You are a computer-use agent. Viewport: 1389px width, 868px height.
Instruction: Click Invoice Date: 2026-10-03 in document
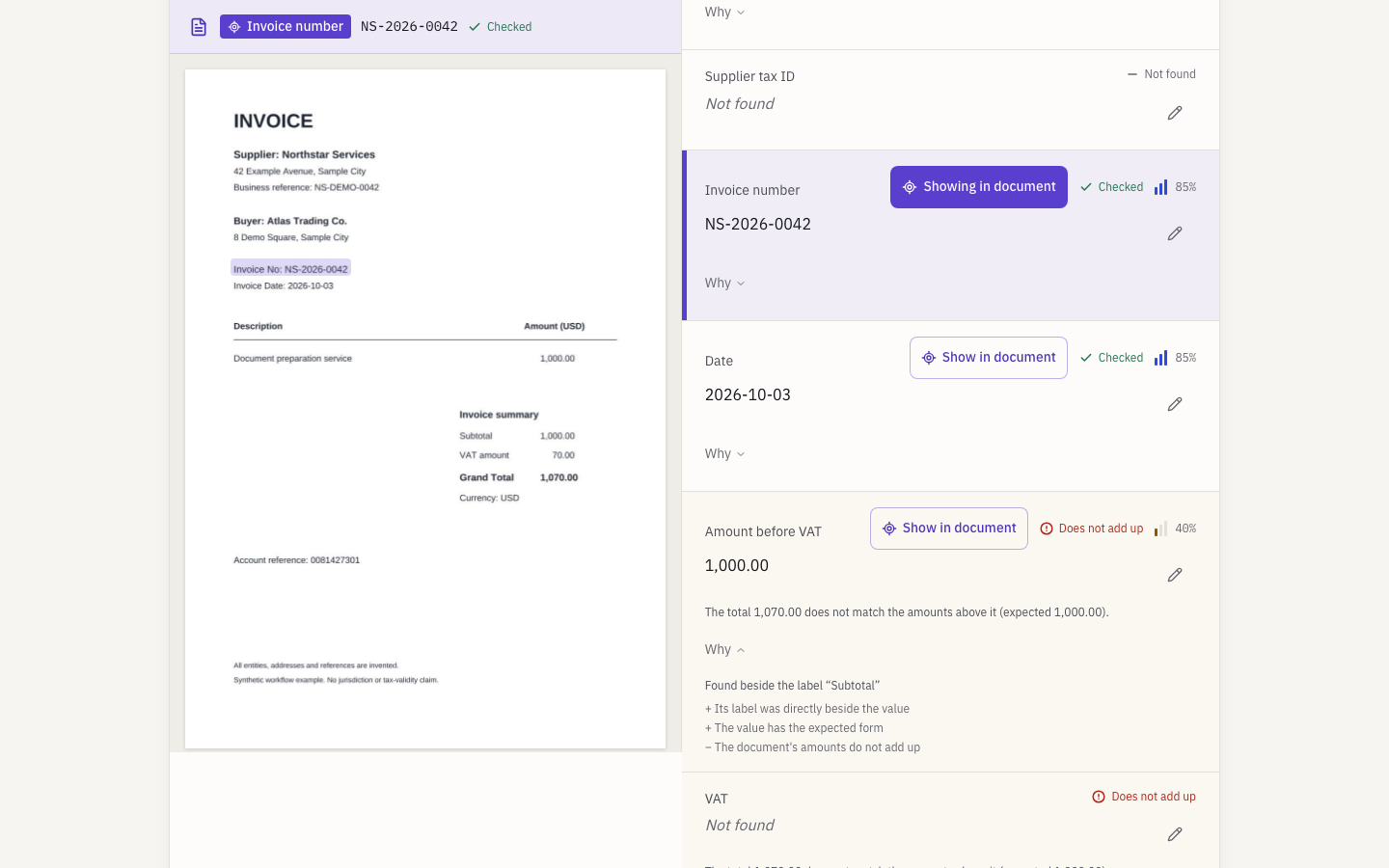tap(284, 286)
